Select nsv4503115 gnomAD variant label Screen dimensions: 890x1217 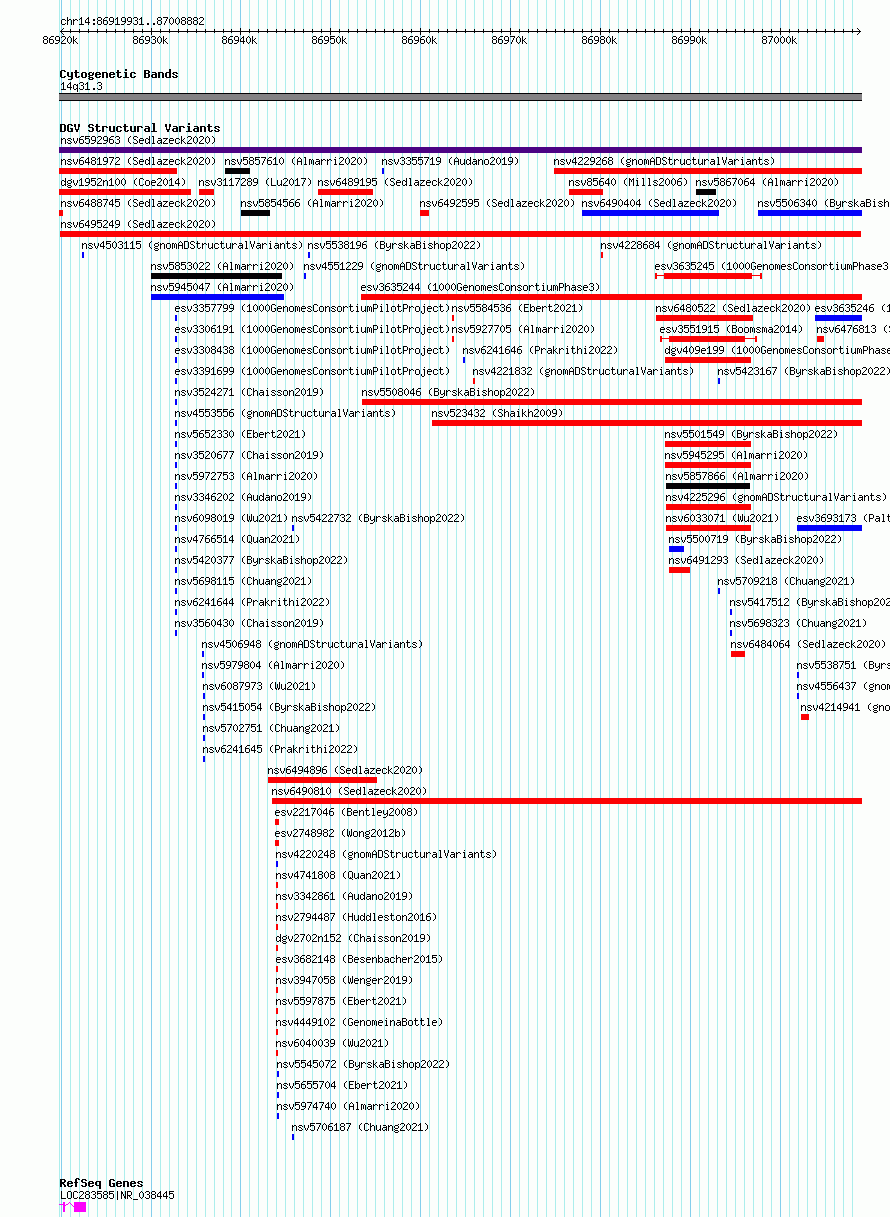(x=192, y=245)
